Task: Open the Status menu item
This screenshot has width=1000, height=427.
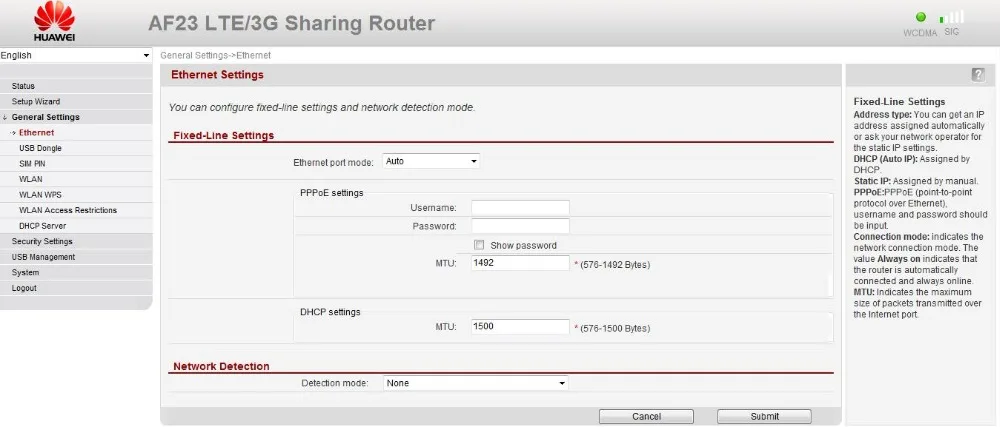Action: click(x=23, y=86)
